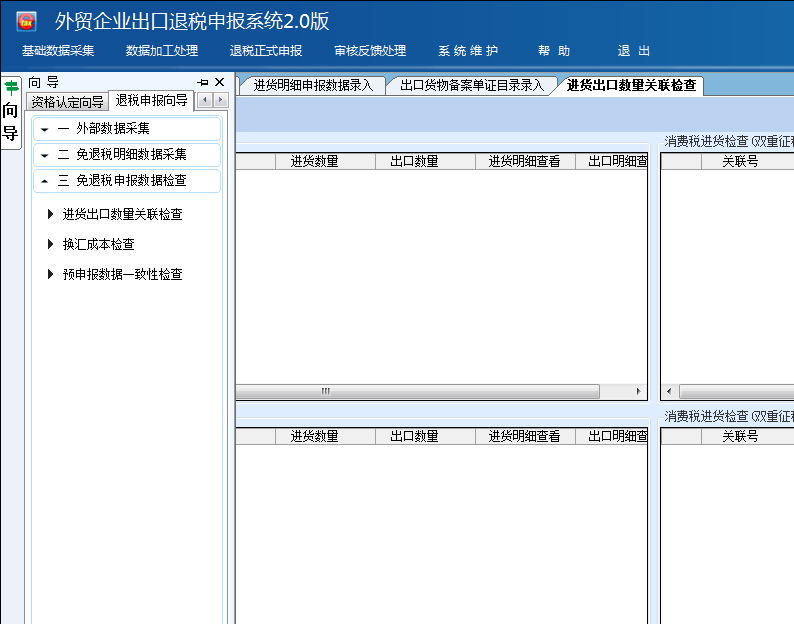Click 进货明细查看 column header in upper grid
794x624 pixels.
click(524, 161)
